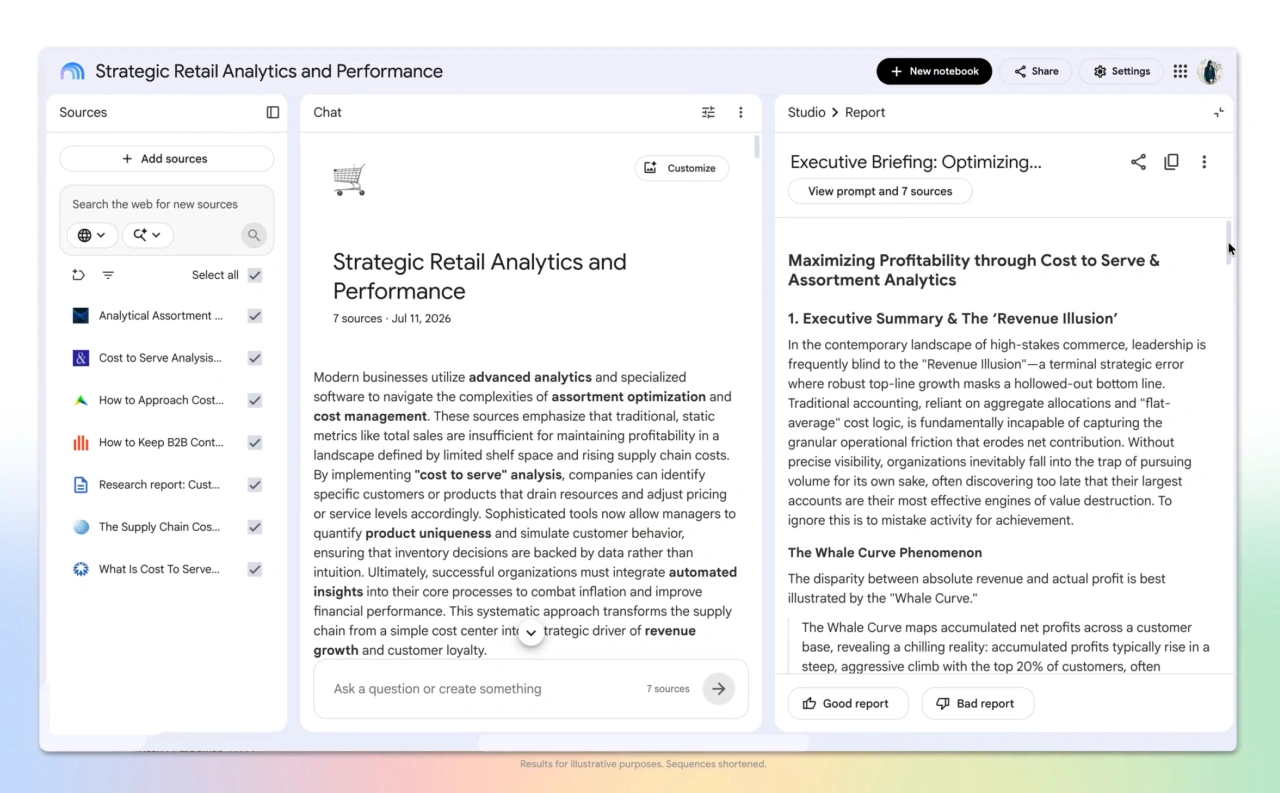
Task: Uncheck Cost to Serve Analysis checkbox
Action: point(255,358)
